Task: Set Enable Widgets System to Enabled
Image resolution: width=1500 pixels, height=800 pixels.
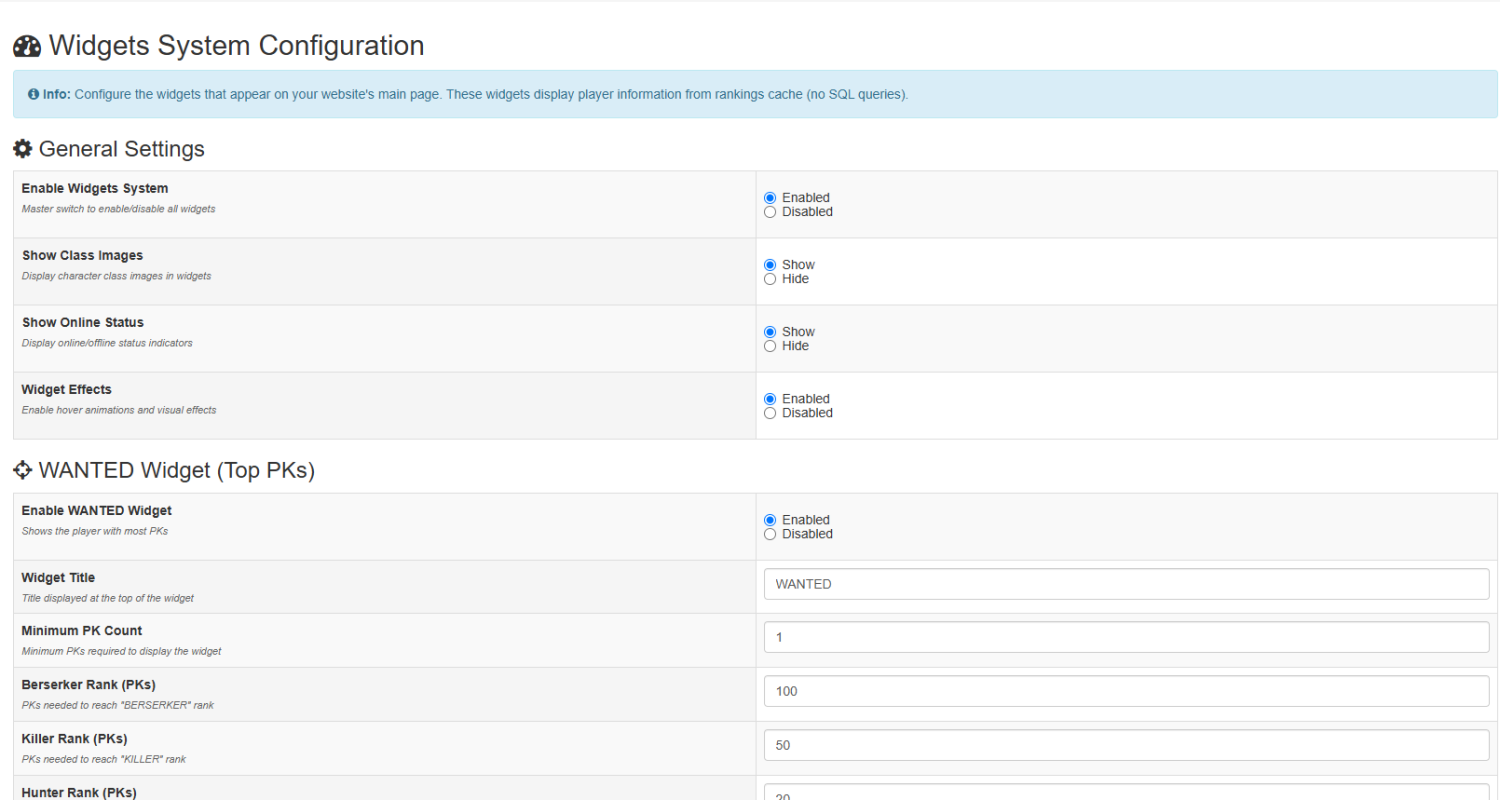Action: point(770,198)
